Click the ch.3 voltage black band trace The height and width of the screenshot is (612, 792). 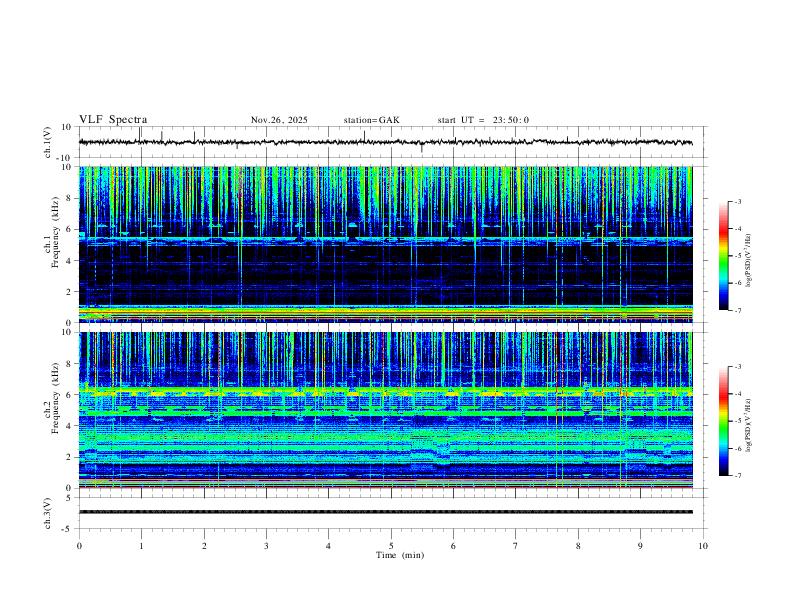[386, 512]
